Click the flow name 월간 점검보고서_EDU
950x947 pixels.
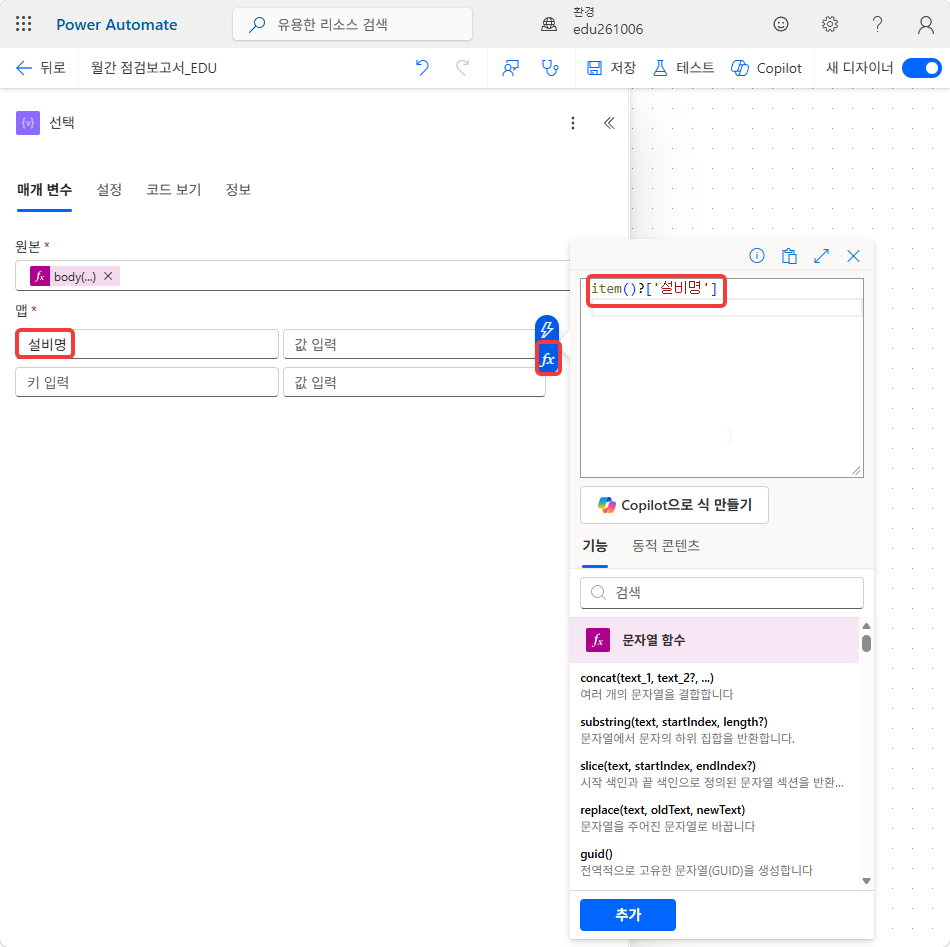click(153, 68)
